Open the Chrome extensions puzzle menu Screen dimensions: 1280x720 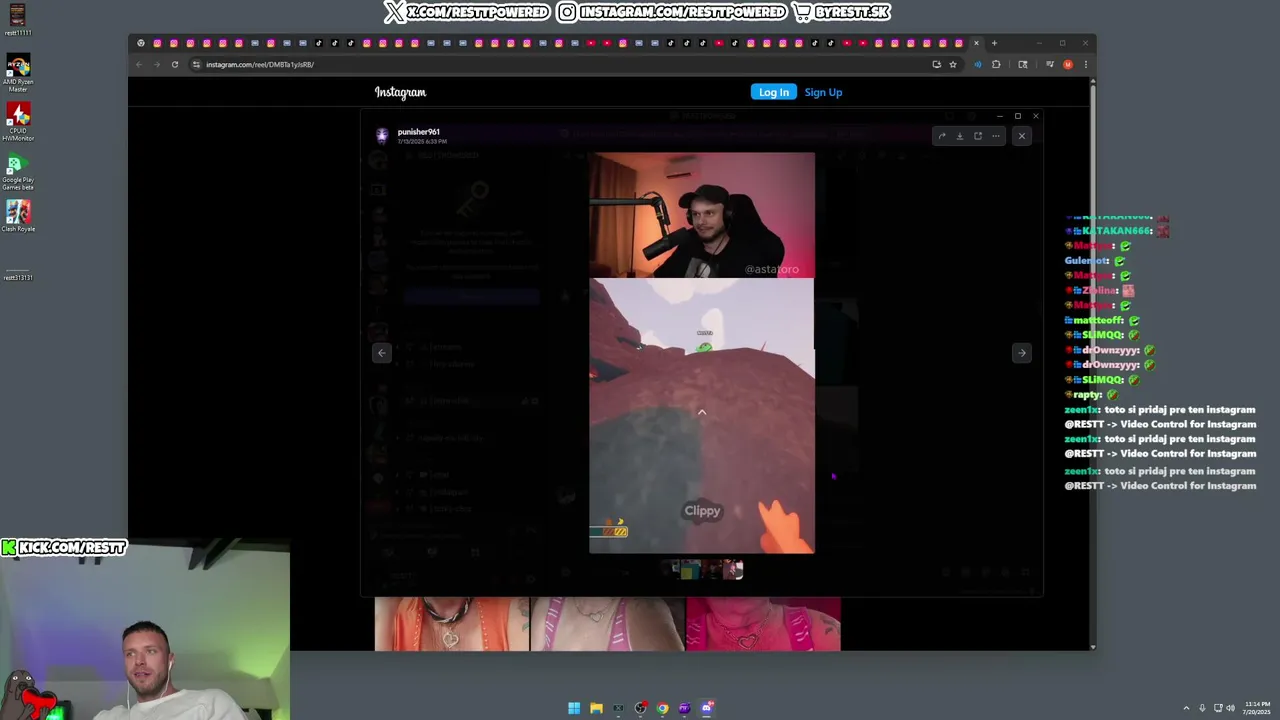(x=996, y=64)
